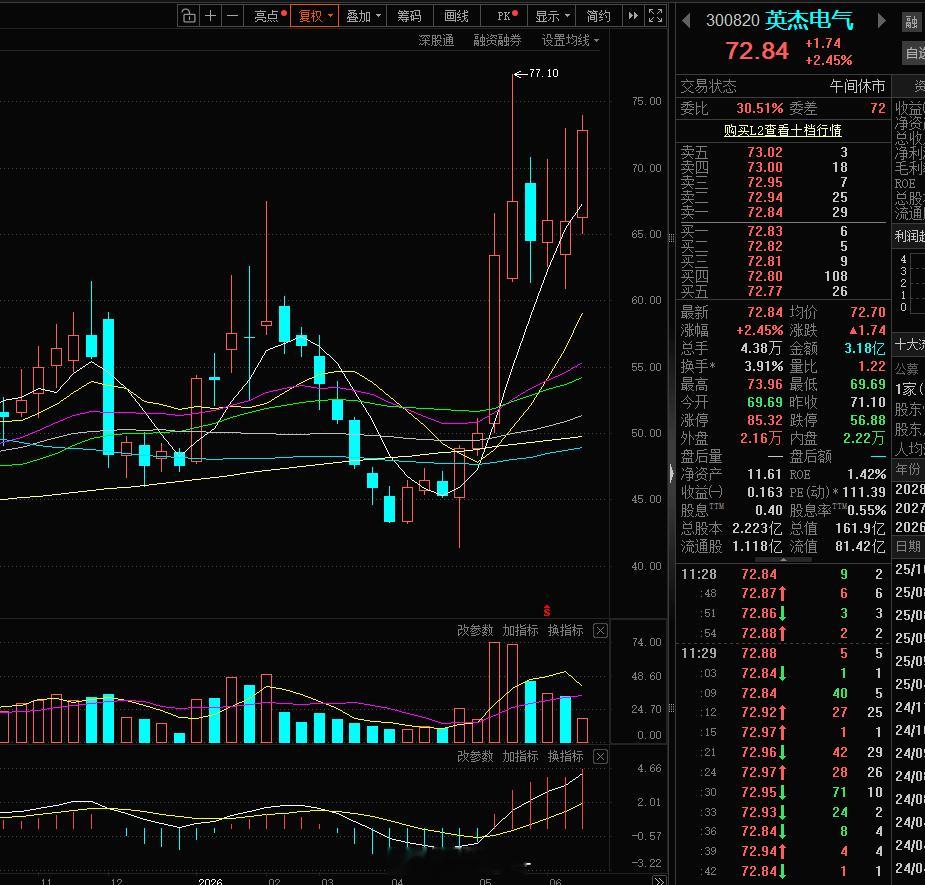Image resolution: width=925 pixels, height=885 pixels.
Task: Toggle the 简约 simple view
Action: (x=598, y=16)
